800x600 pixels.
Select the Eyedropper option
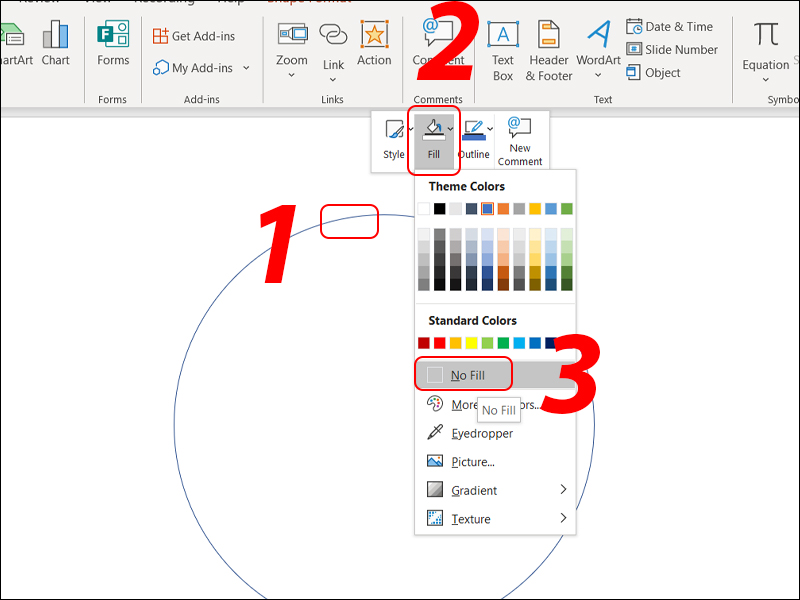click(x=481, y=433)
